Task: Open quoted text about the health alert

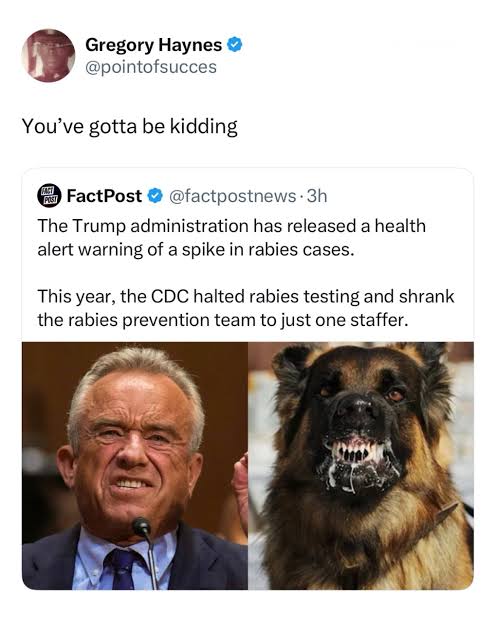Action: tap(231, 238)
